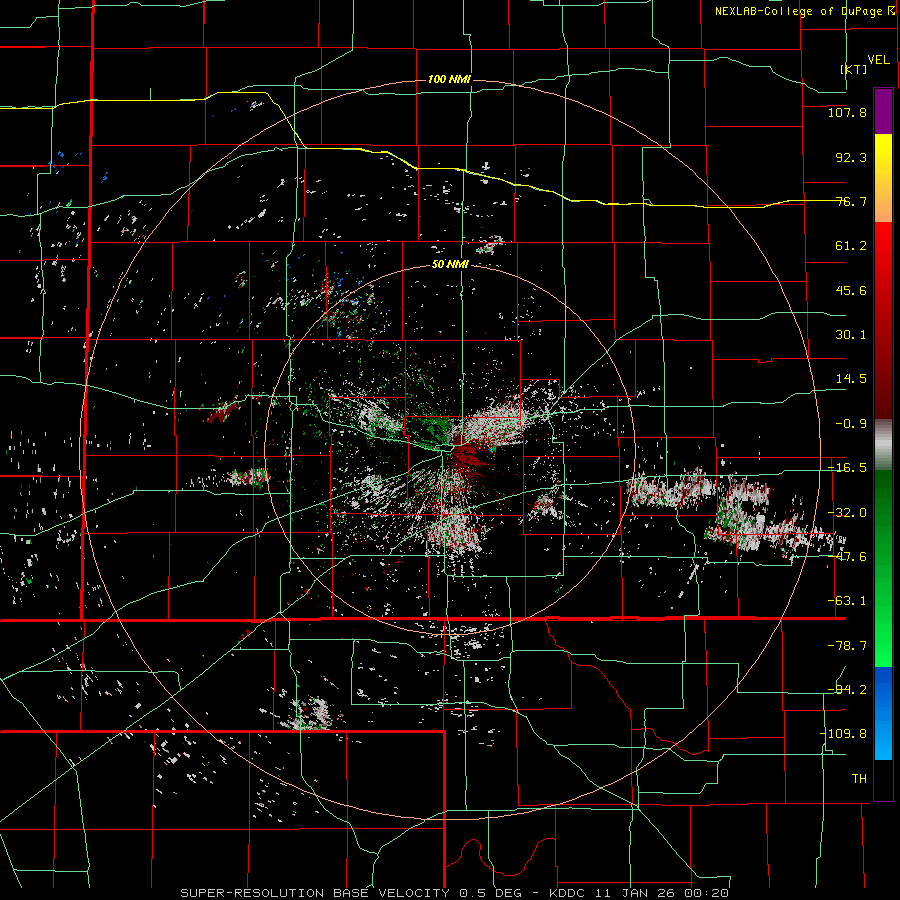Click the -78.7 scale value

847,646
